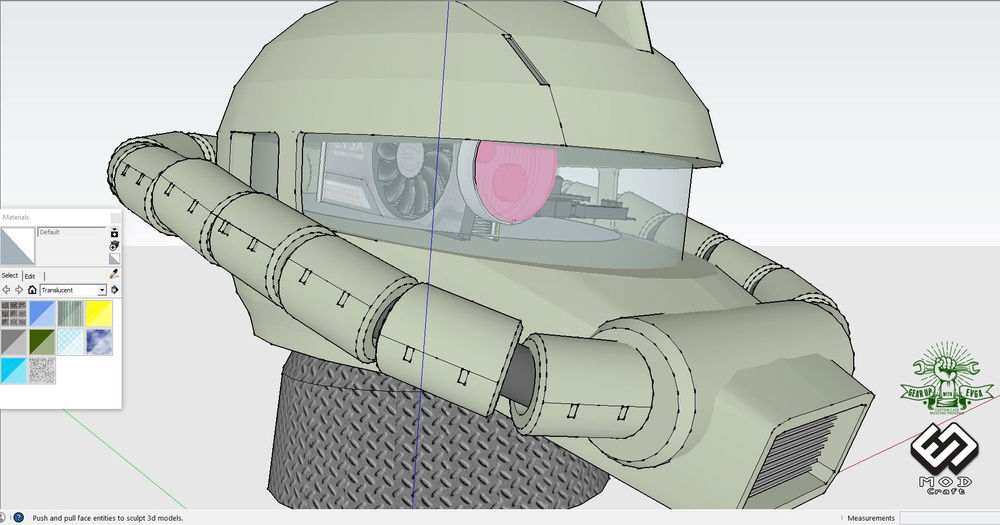Pick the blue translucent glass swatch
The height and width of the screenshot is (525, 1000).
point(42,314)
